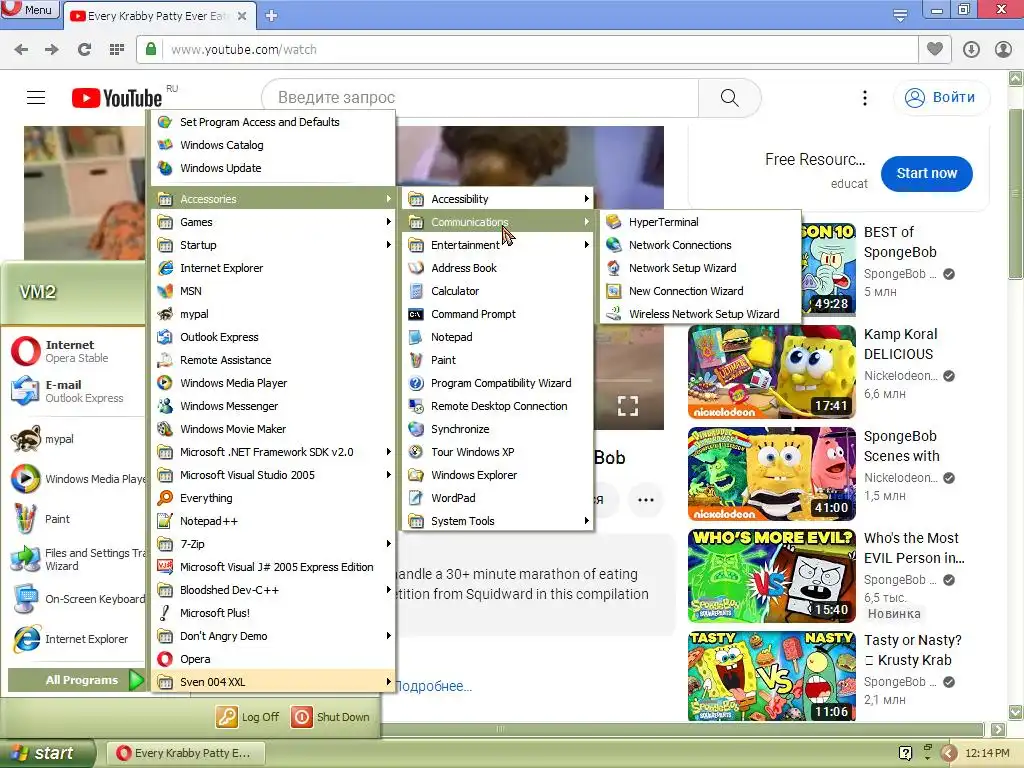Select Accessories in All Programs
Screen dimensions: 1024x768
[274, 199]
